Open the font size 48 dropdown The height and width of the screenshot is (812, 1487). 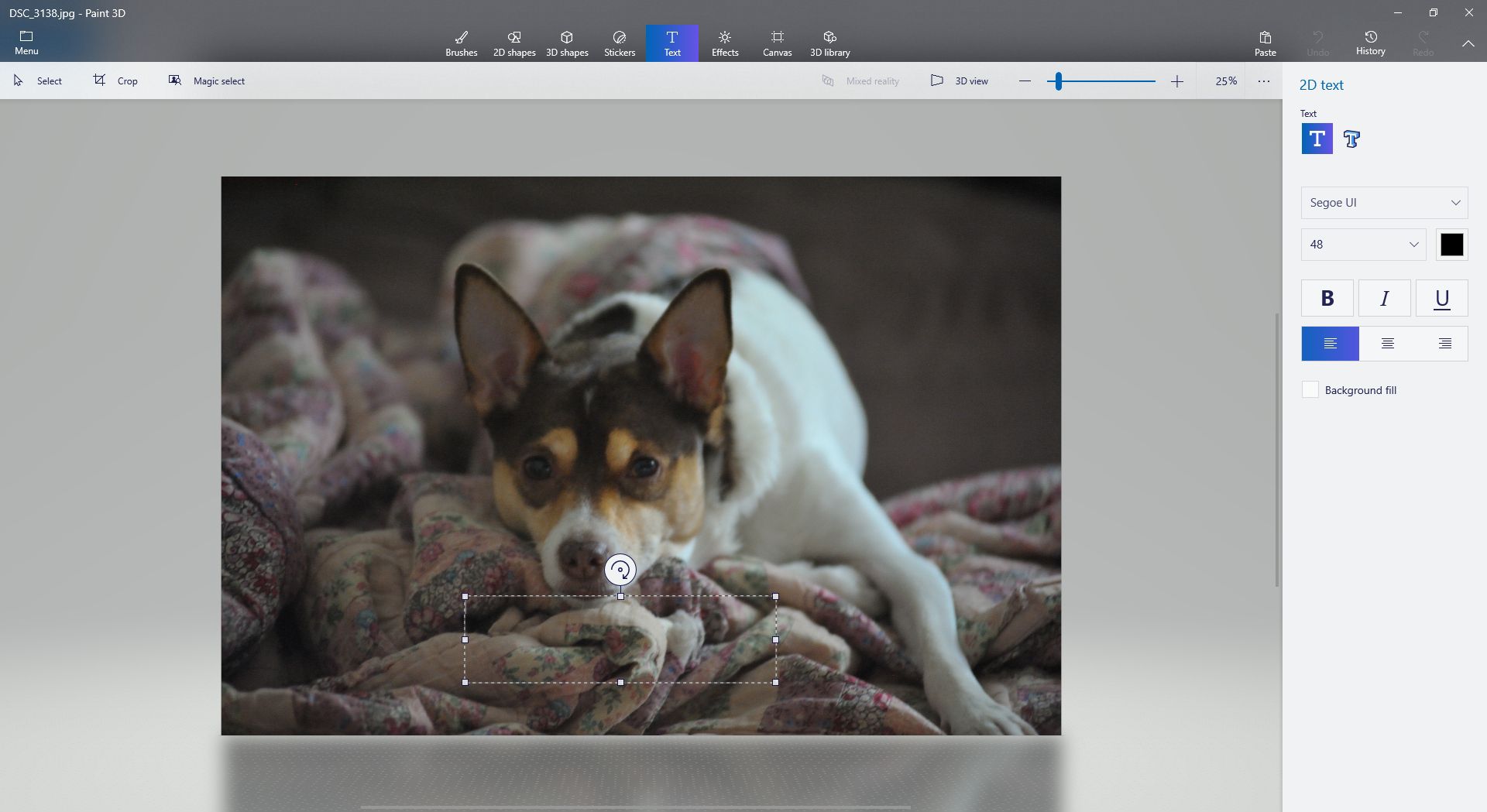pos(1363,245)
